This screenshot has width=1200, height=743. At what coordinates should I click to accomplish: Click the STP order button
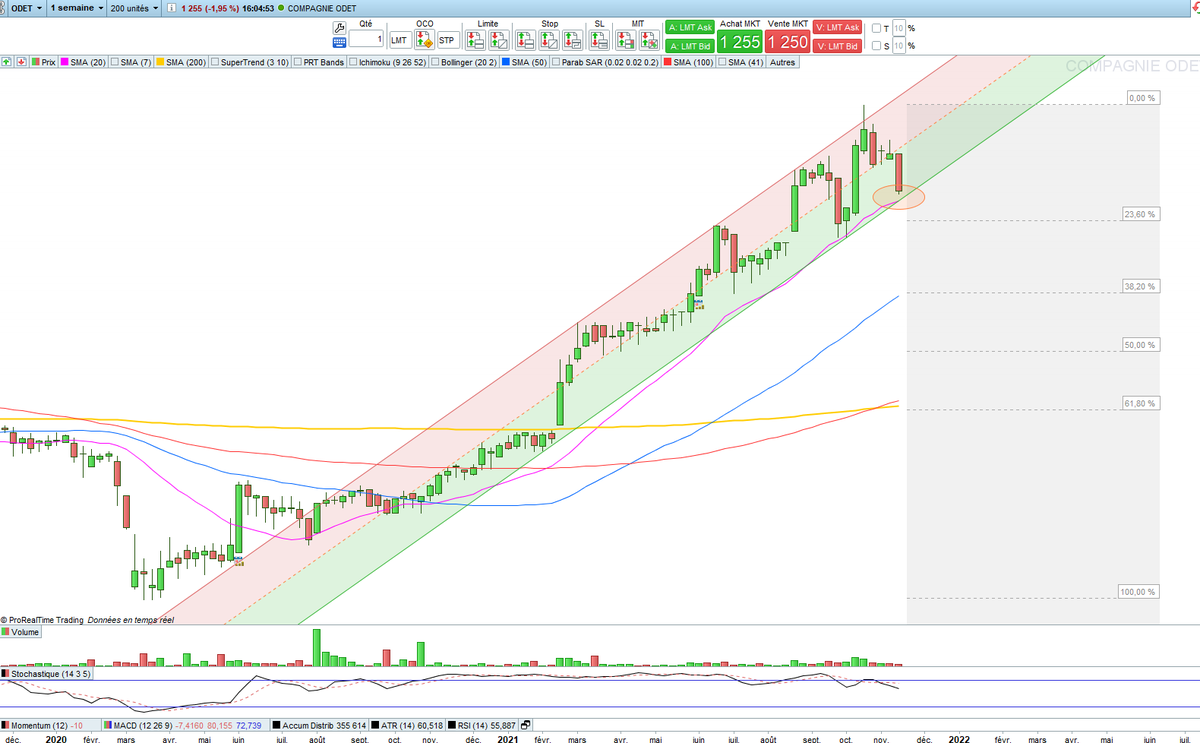[447, 40]
